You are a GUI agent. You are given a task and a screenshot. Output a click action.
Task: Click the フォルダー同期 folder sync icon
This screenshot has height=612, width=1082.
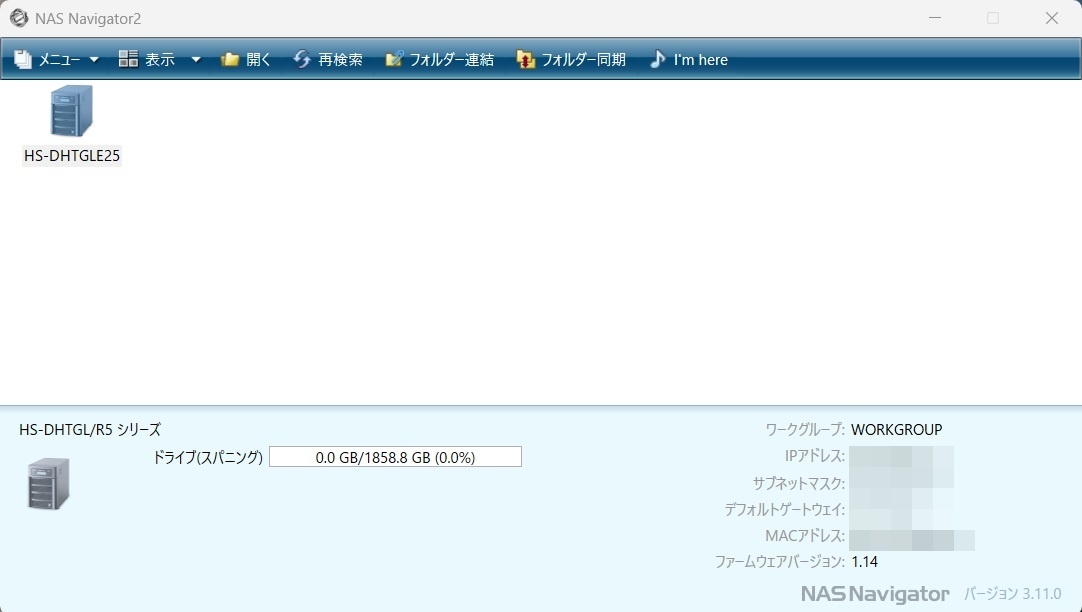coord(526,60)
